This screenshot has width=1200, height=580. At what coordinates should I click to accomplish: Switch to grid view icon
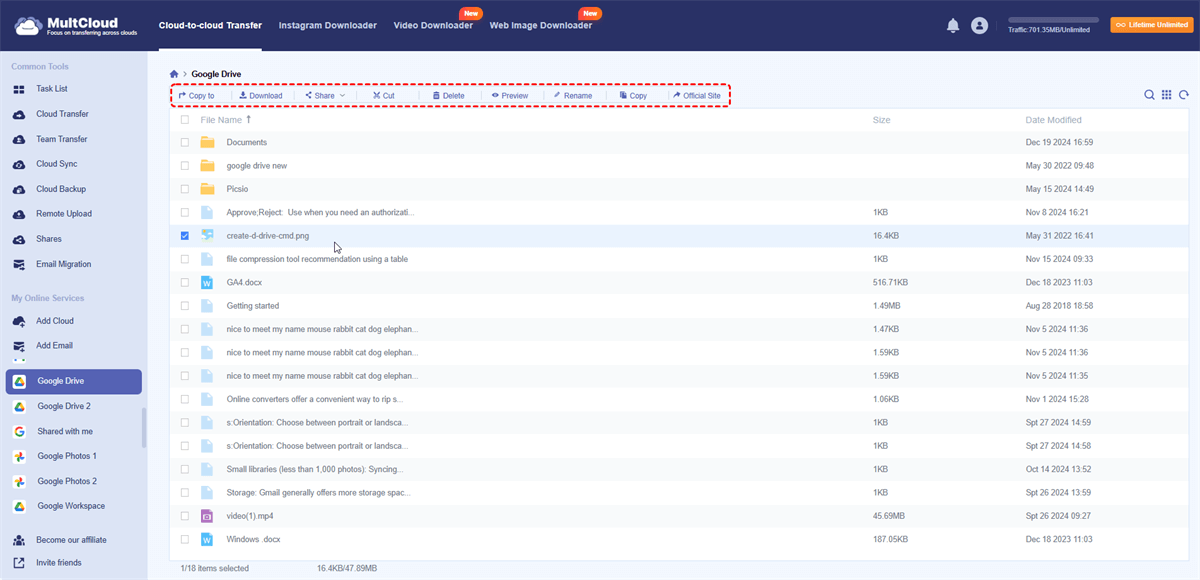(x=1166, y=95)
